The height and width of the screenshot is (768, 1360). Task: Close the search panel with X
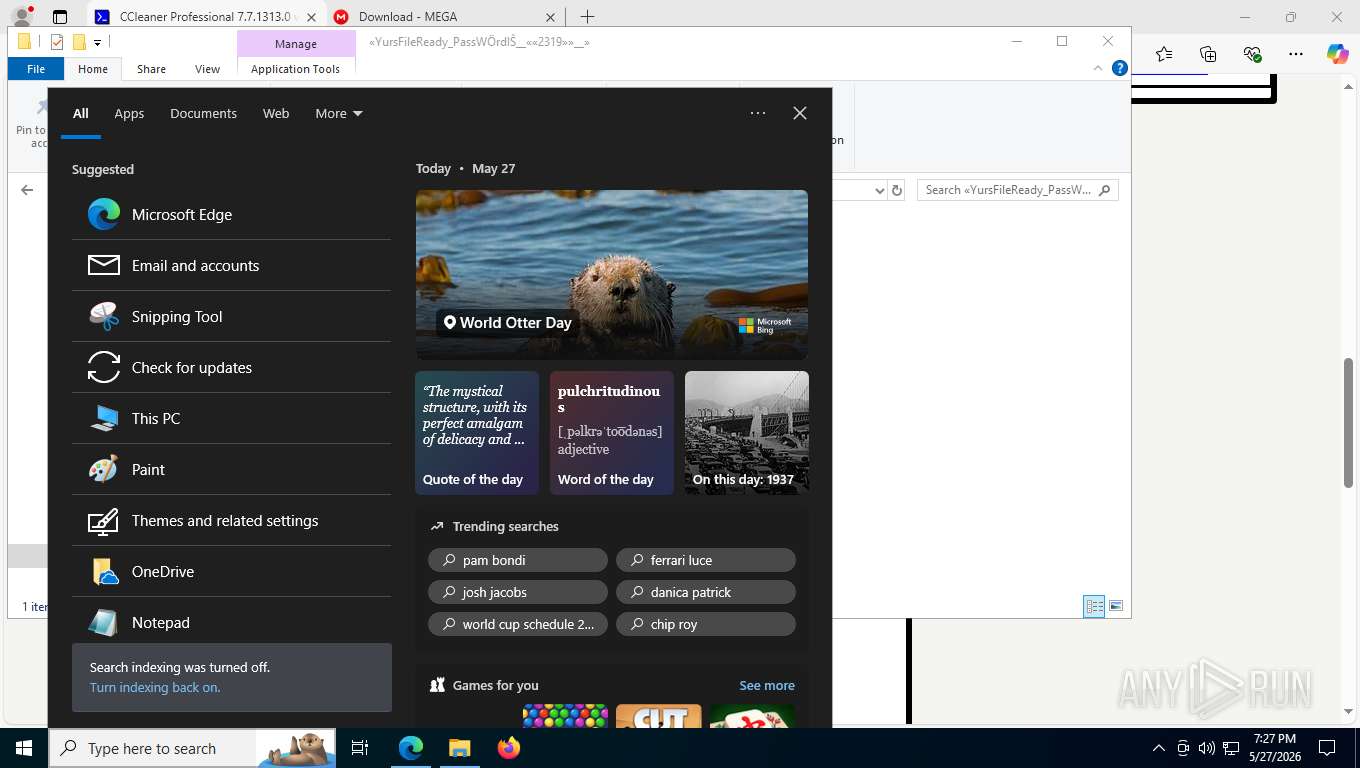click(800, 113)
